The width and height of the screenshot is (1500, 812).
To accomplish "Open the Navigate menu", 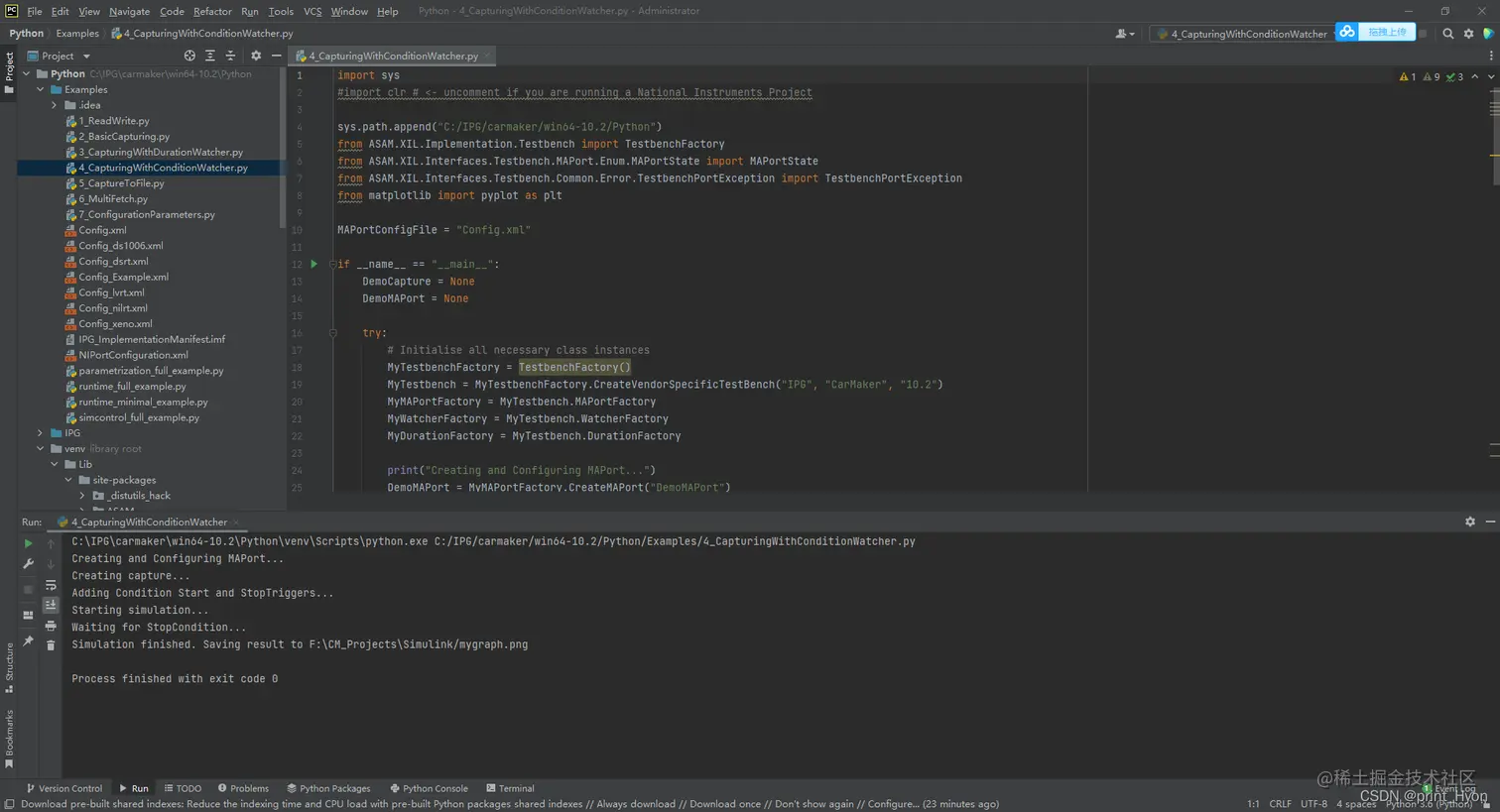I will pos(129,11).
